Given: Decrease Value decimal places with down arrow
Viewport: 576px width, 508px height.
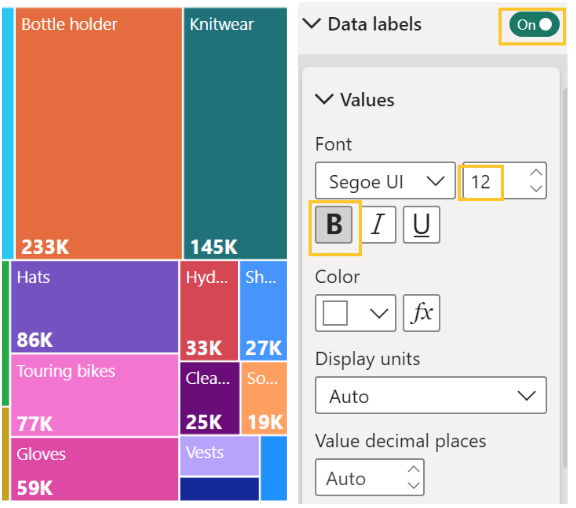Looking at the screenshot, I should [414, 486].
